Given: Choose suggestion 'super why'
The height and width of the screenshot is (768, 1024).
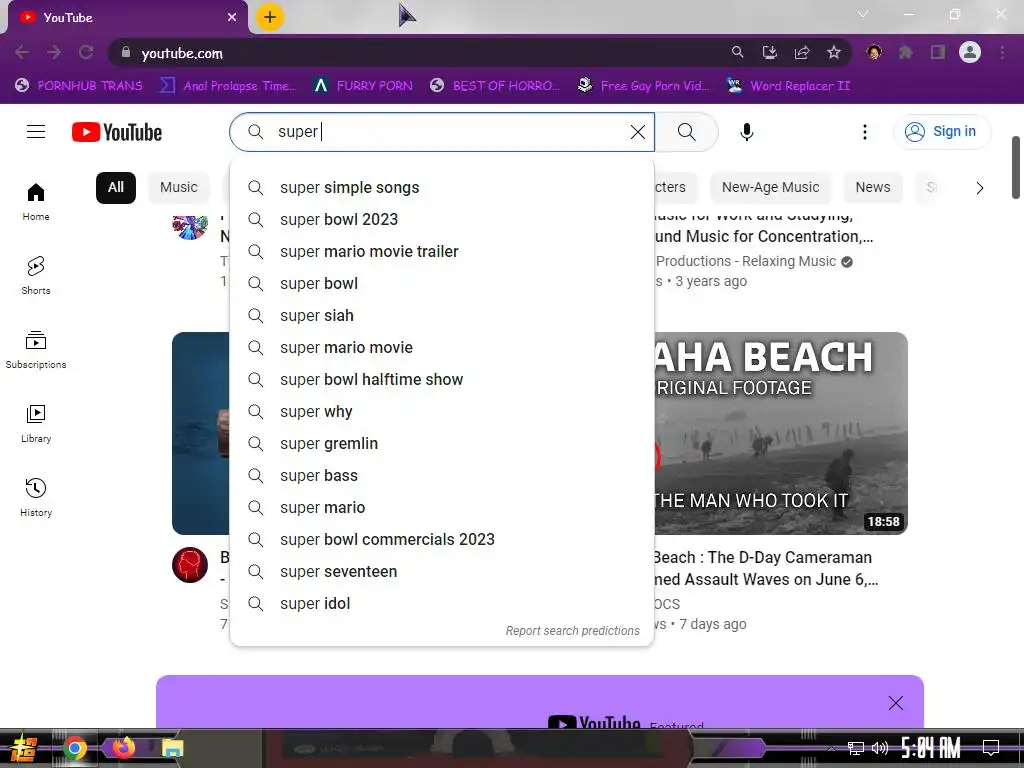Looking at the screenshot, I should pyautogui.click(x=441, y=412).
